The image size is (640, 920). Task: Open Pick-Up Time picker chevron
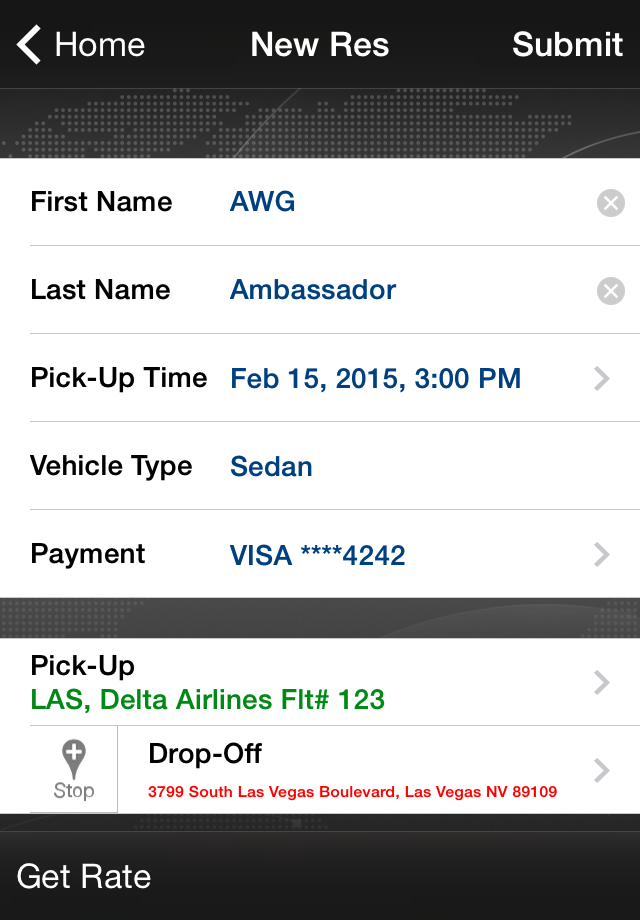pos(602,378)
